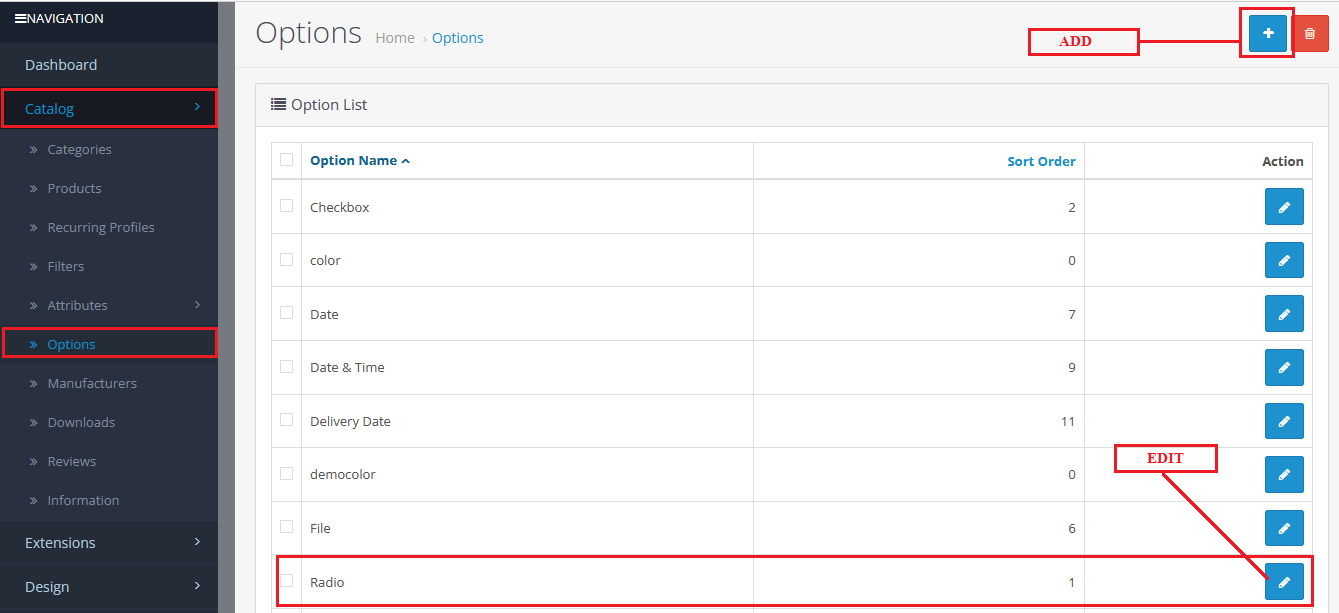The width and height of the screenshot is (1339, 613).
Task: Tick the Date & Time row checkbox
Action: tap(287, 366)
